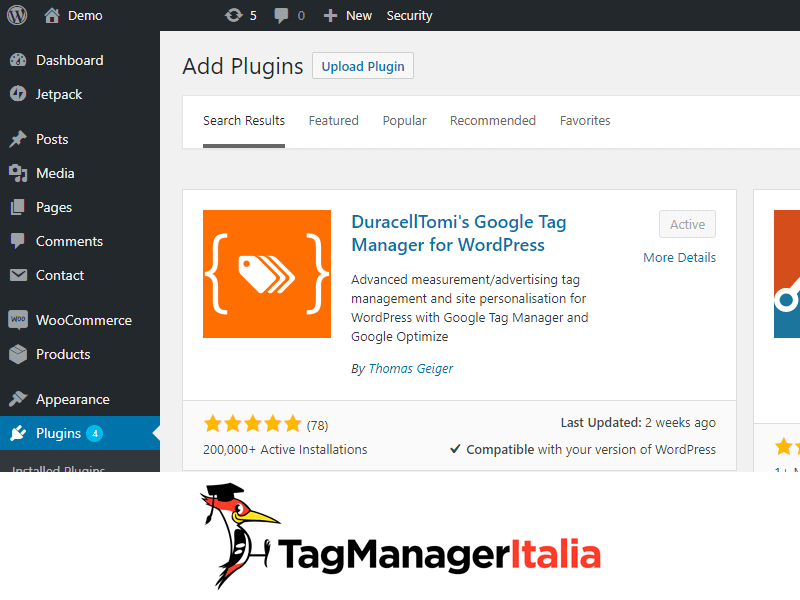Click the Dashboard gauge icon
Viewport: 800px width, 600px height.
coord(18,60)
